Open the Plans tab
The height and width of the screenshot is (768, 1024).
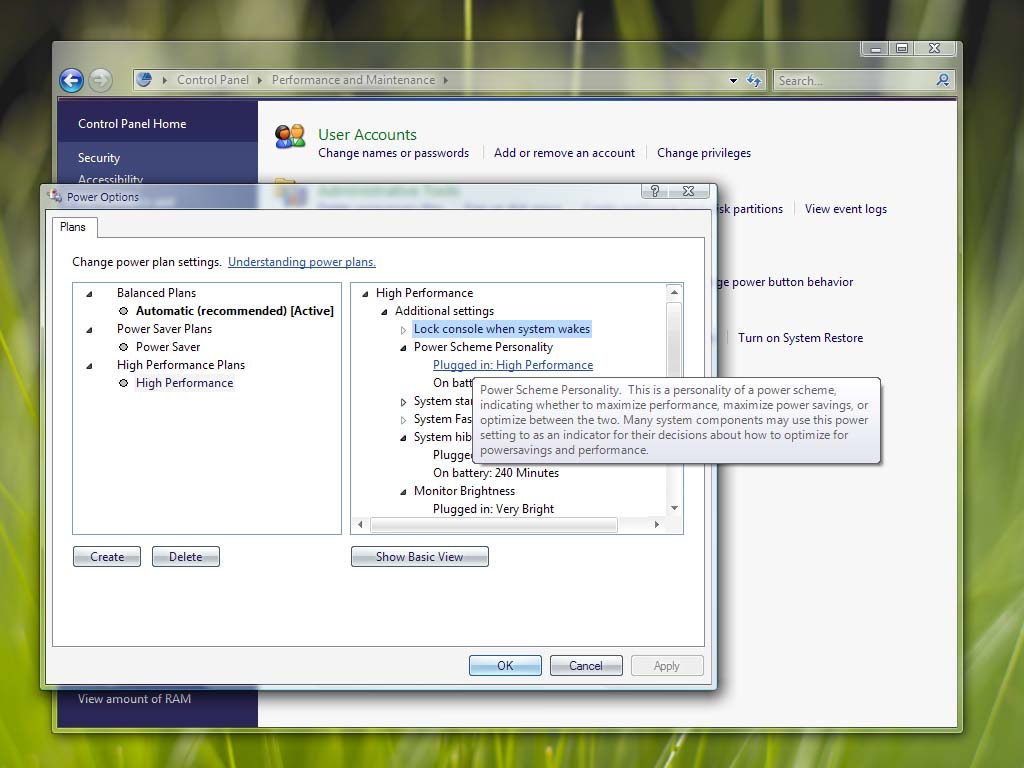click(72, 227)
